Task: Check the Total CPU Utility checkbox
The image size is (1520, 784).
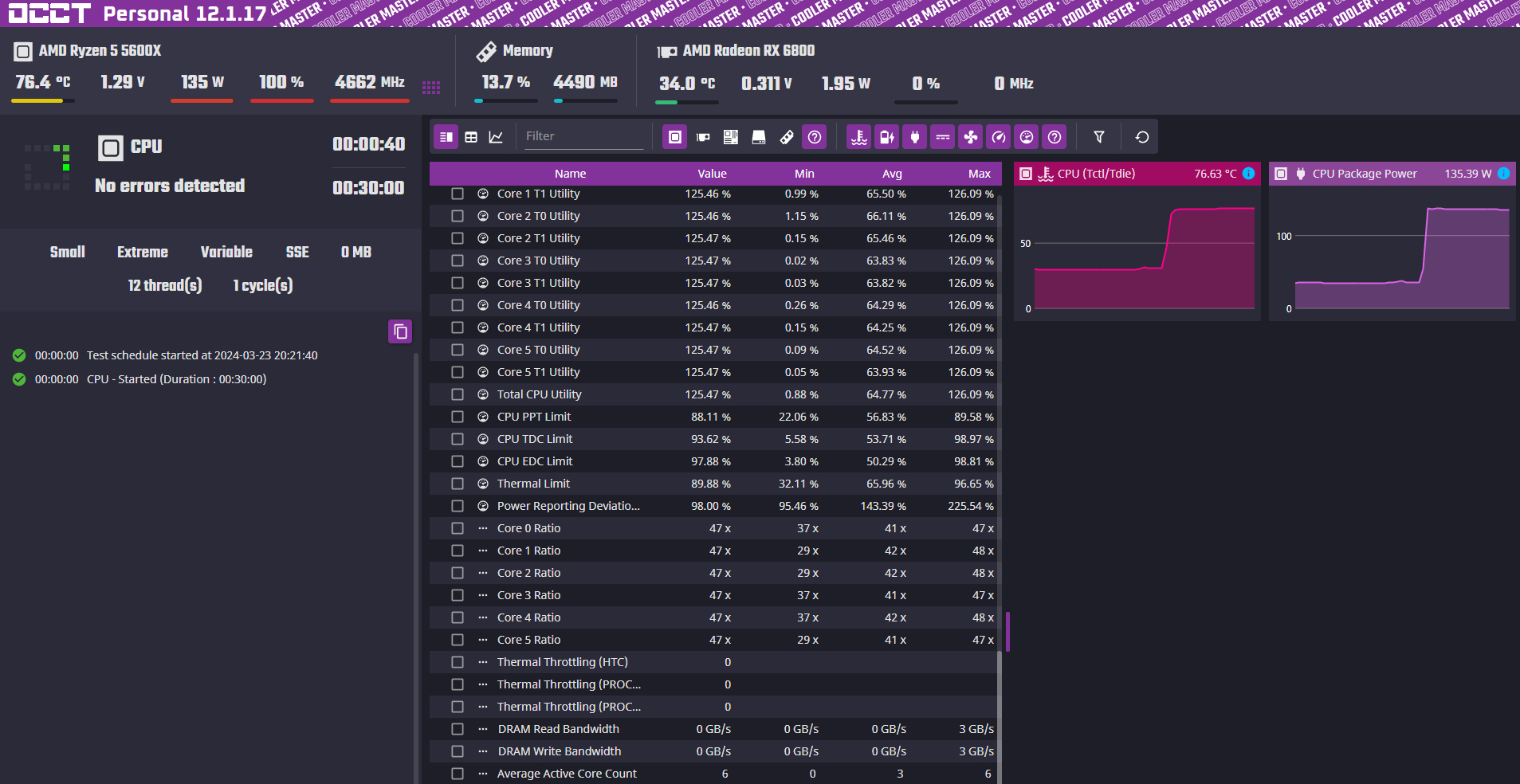Action: [458, 394]
